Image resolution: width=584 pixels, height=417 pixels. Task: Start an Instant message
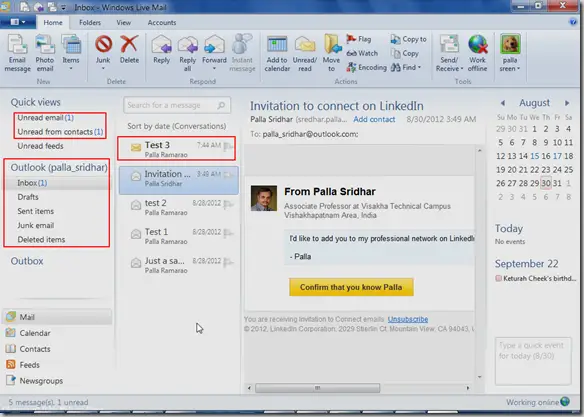(242, 53)
